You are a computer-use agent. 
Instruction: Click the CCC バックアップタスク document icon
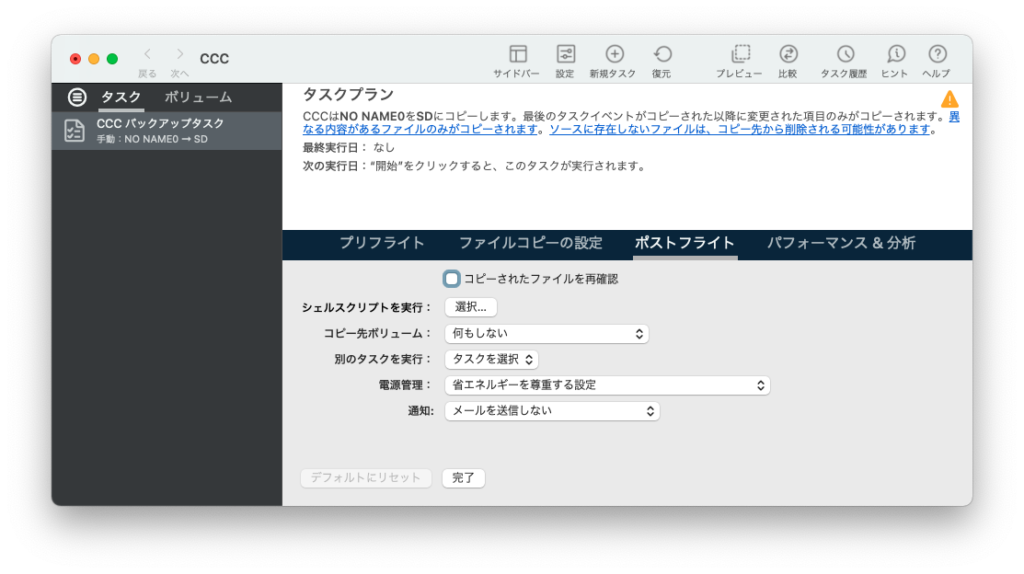pyautogui.click(x=74, y=131)
